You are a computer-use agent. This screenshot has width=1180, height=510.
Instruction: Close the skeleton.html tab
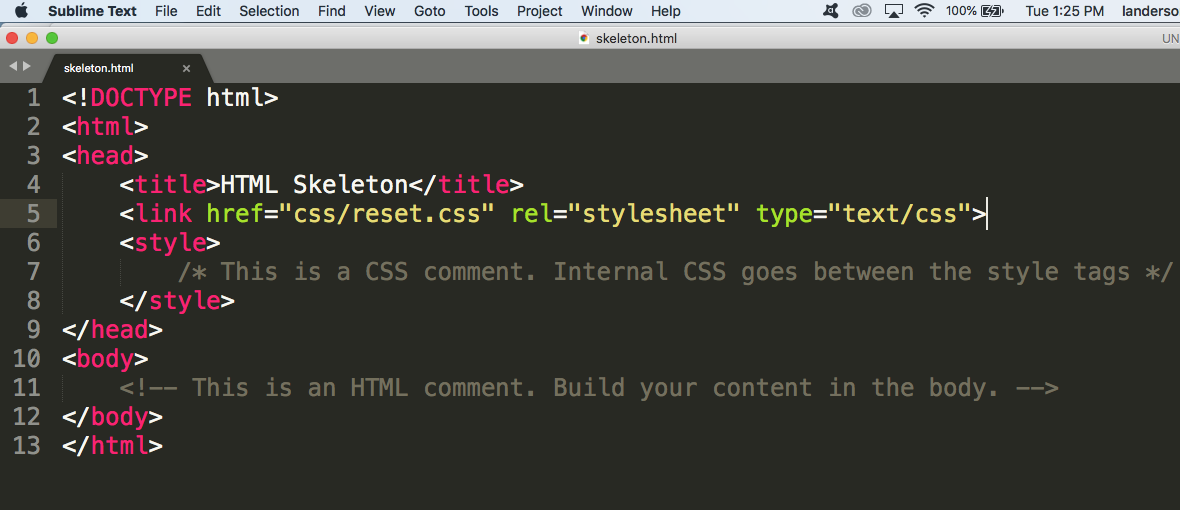click(x=187, y=68)
